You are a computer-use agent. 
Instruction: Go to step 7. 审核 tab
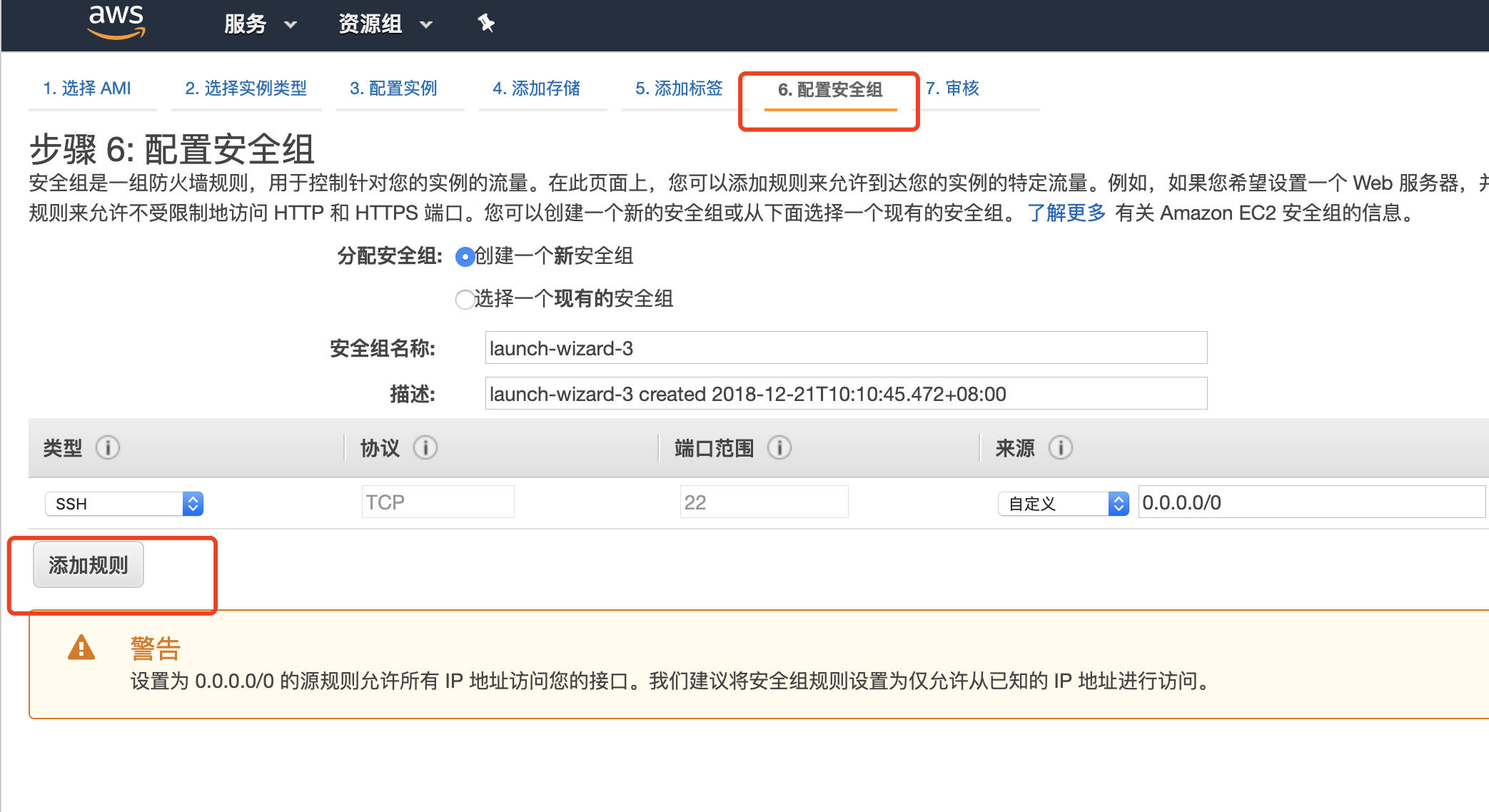[x=952, y=88]
